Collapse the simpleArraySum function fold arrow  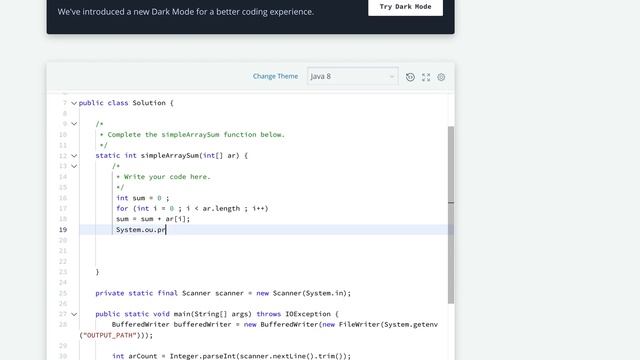(x=74, y=156)
